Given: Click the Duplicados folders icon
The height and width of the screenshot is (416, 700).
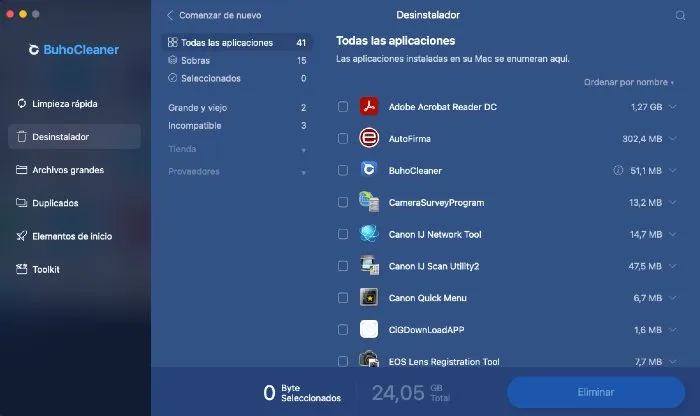Looking at the screenshot, I should click(x=21, y=203).
